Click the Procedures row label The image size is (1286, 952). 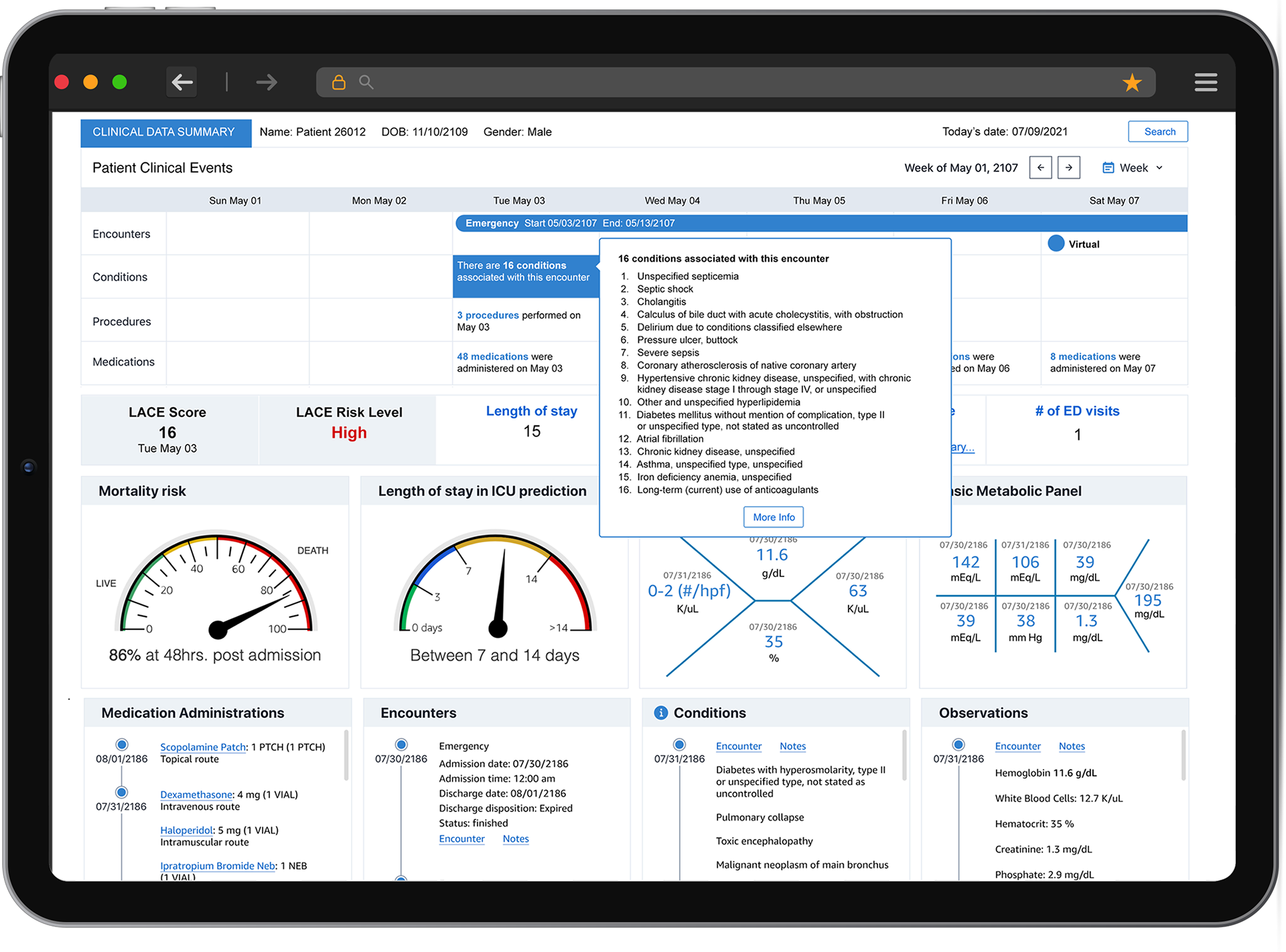121,322
